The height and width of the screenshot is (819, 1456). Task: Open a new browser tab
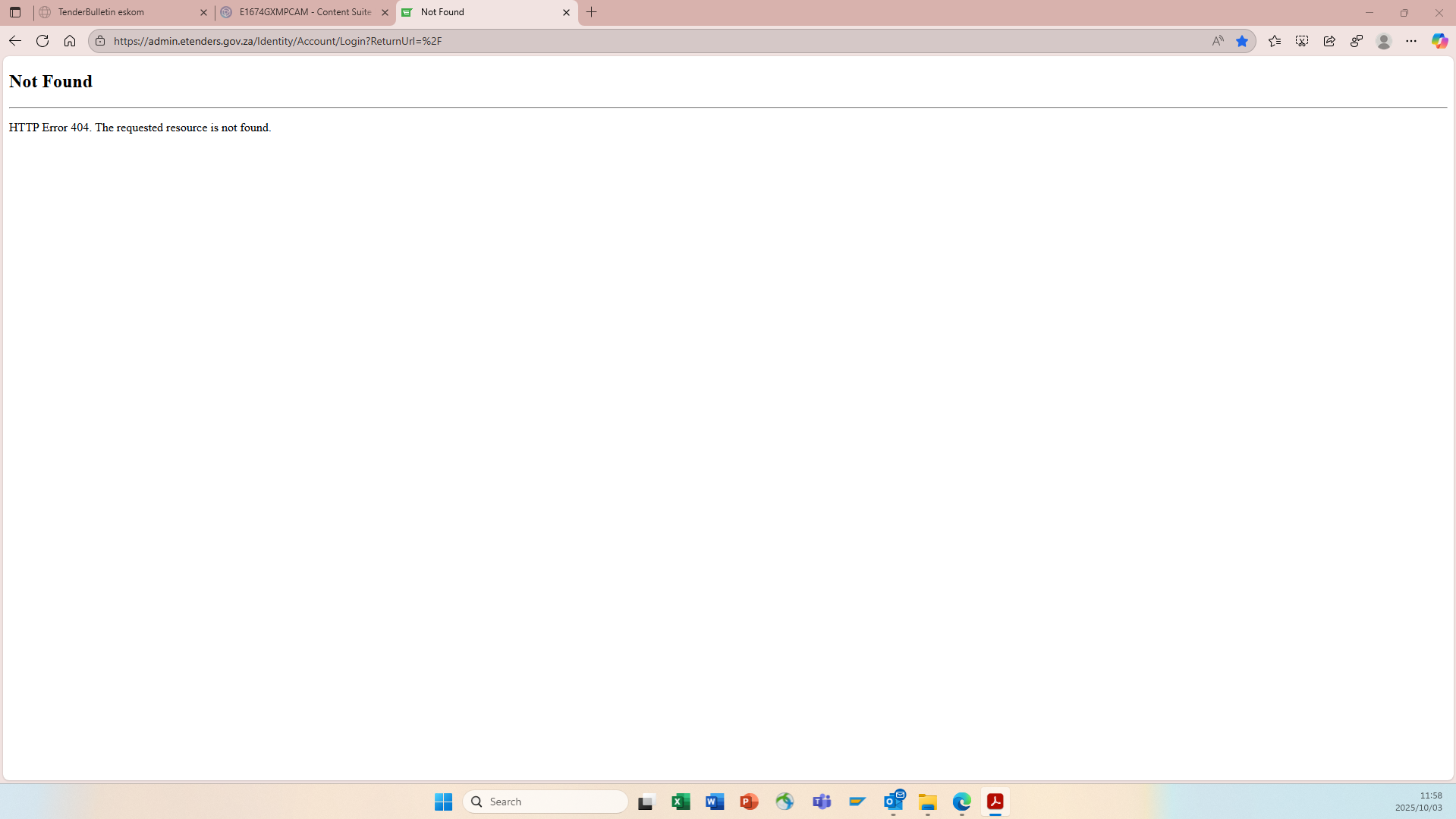592,12
